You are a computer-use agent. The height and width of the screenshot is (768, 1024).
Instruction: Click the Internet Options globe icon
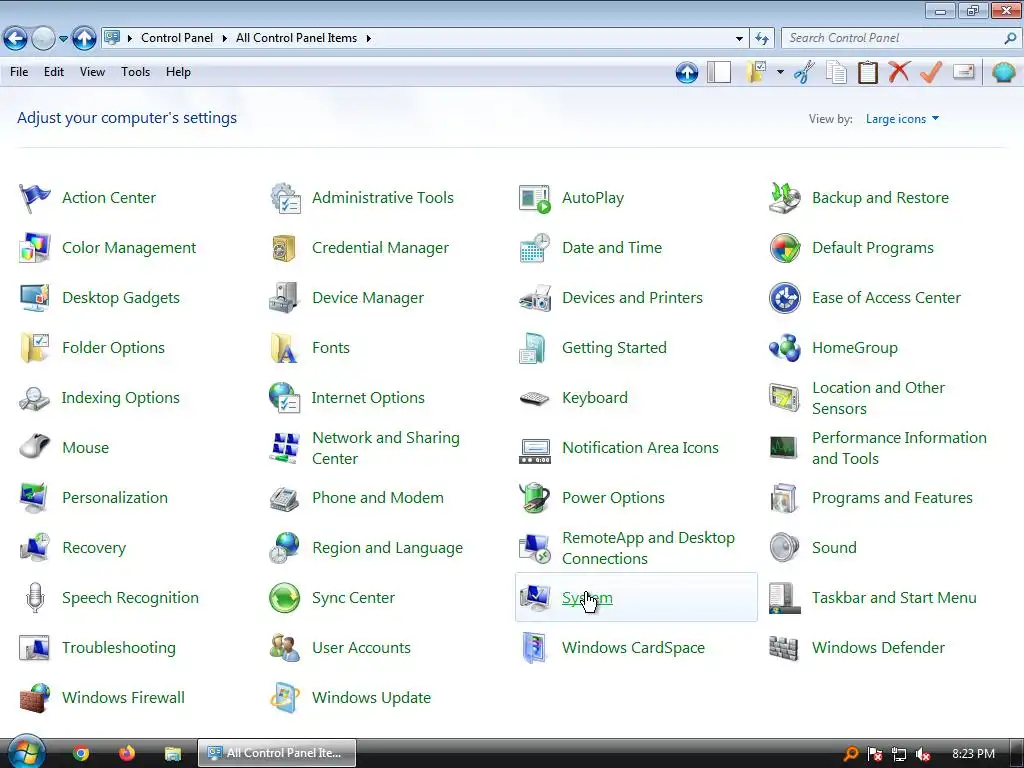click(285, 398)
